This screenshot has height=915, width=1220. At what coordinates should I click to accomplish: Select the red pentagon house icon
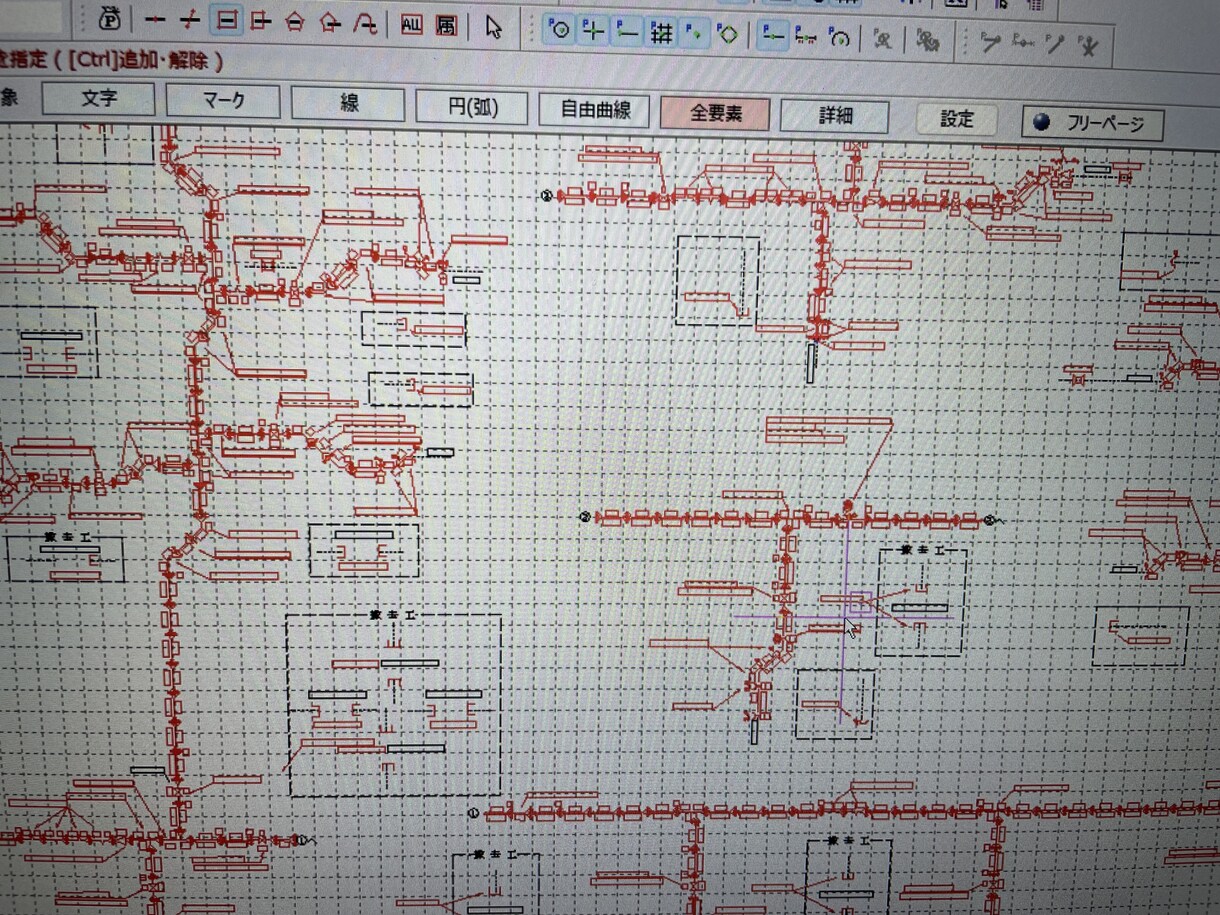click(295, 22)
